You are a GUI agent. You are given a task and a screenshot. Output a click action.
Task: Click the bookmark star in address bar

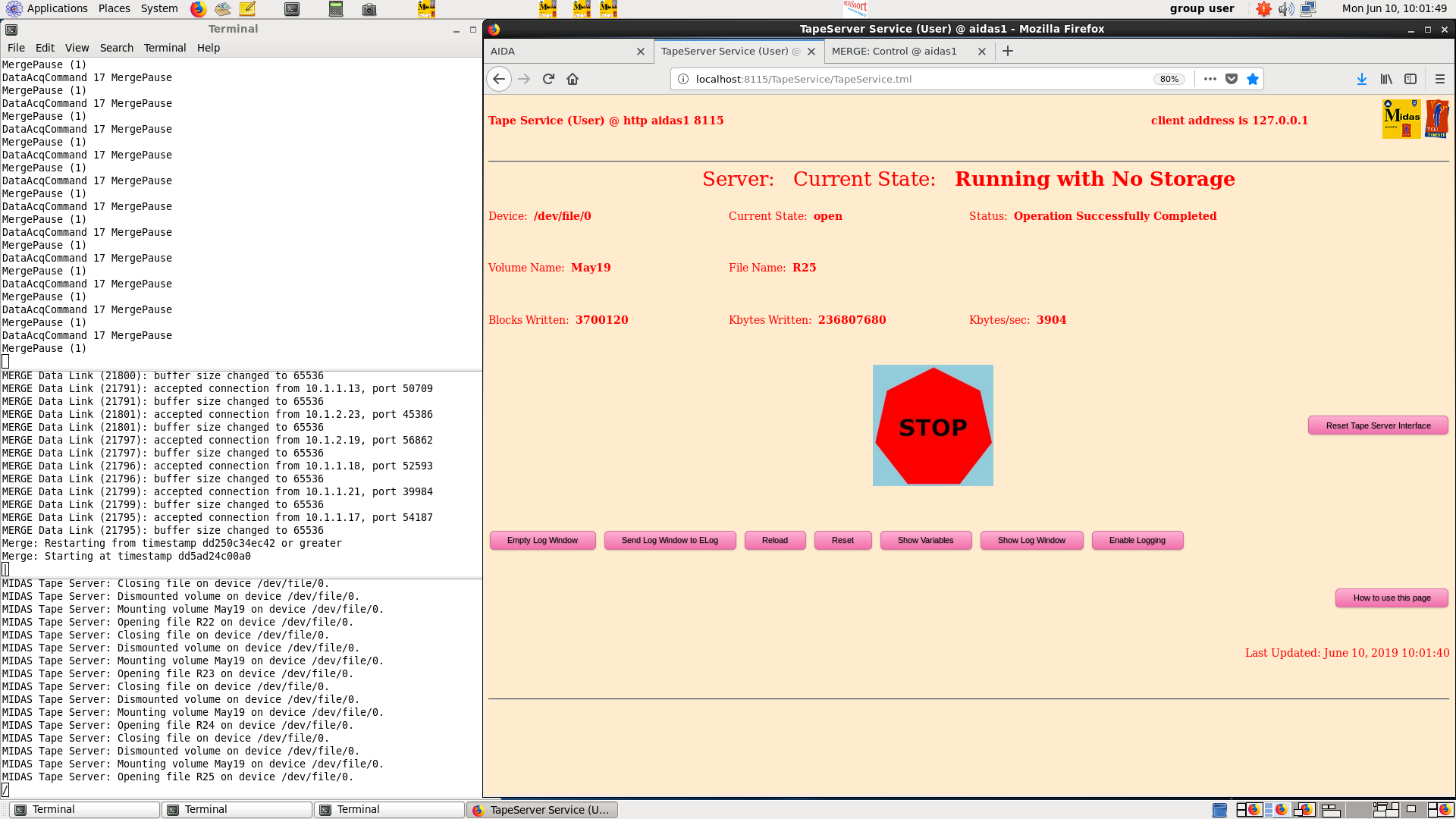point(1253,79)
